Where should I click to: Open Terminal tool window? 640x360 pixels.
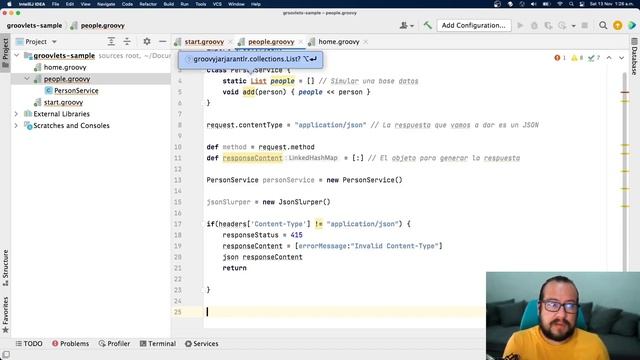158,344
